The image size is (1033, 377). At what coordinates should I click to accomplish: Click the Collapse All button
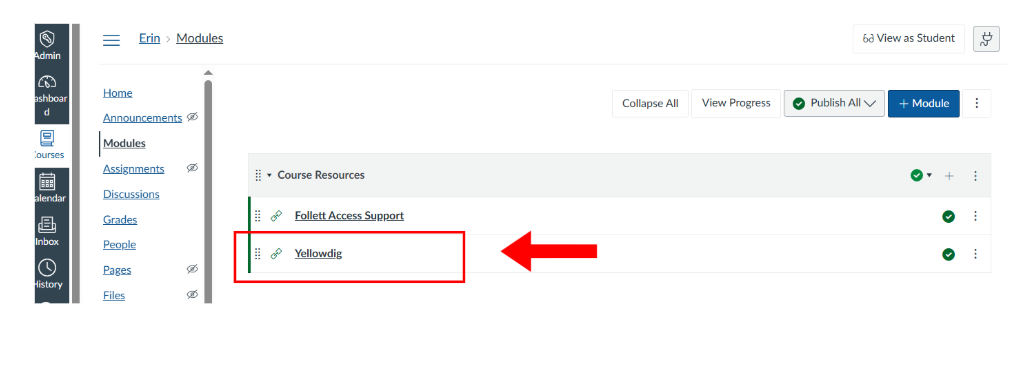click(650, 103)
